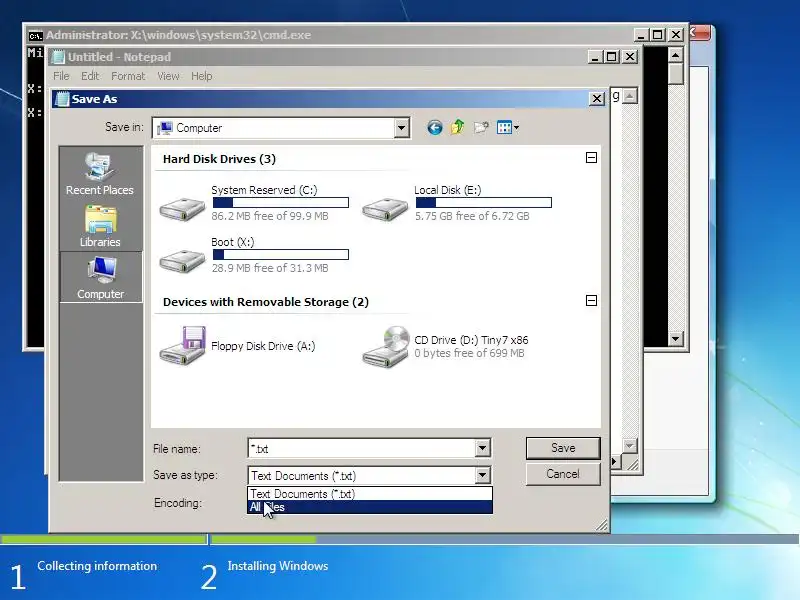Click Notepad horizontal scroll right arrow
Viewport: 800px width, 600px height.
[614, 462]
